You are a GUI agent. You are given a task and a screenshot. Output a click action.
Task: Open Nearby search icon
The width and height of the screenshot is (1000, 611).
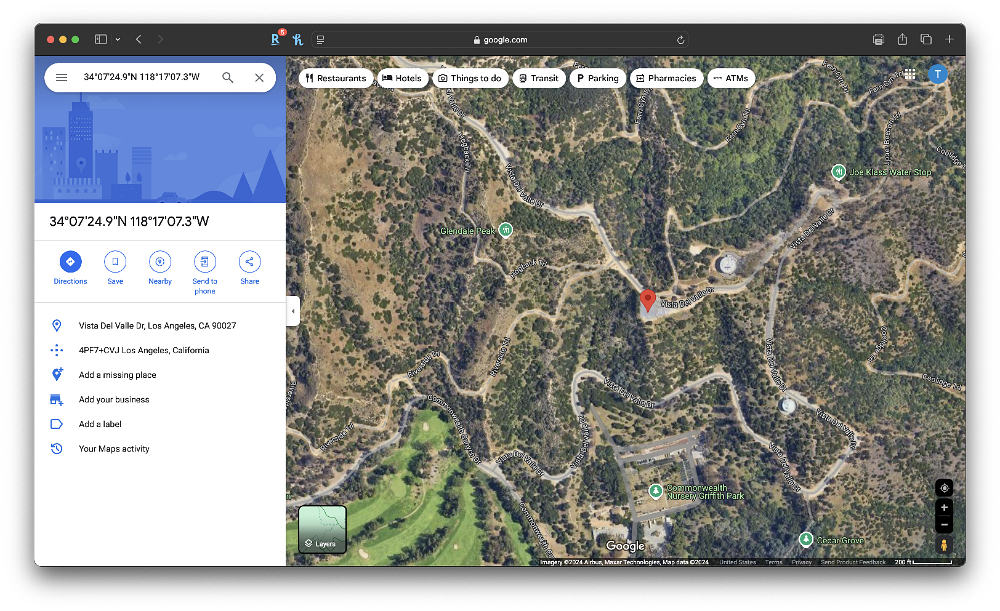coord(160,261)
